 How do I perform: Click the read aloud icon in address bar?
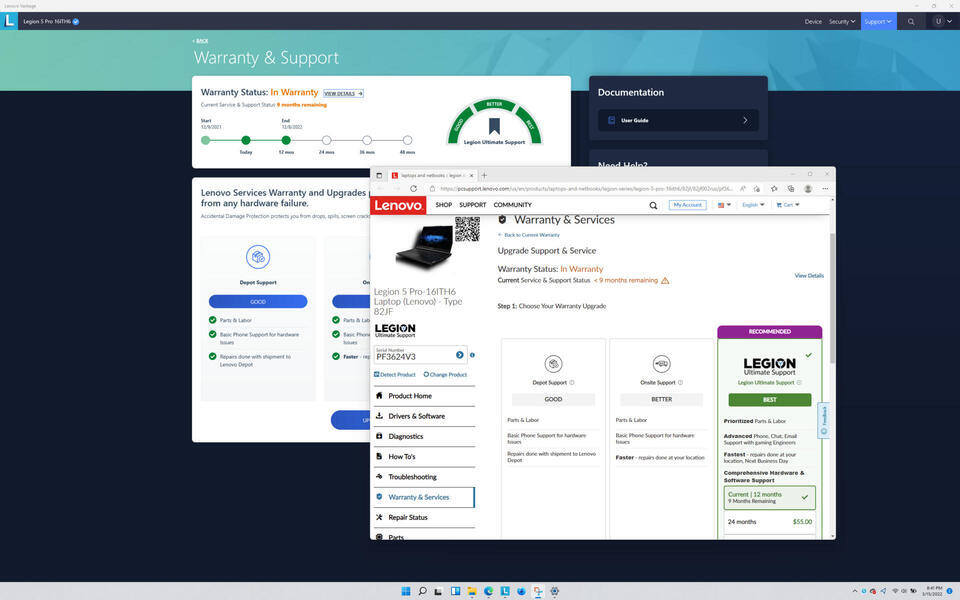(743, 189)
